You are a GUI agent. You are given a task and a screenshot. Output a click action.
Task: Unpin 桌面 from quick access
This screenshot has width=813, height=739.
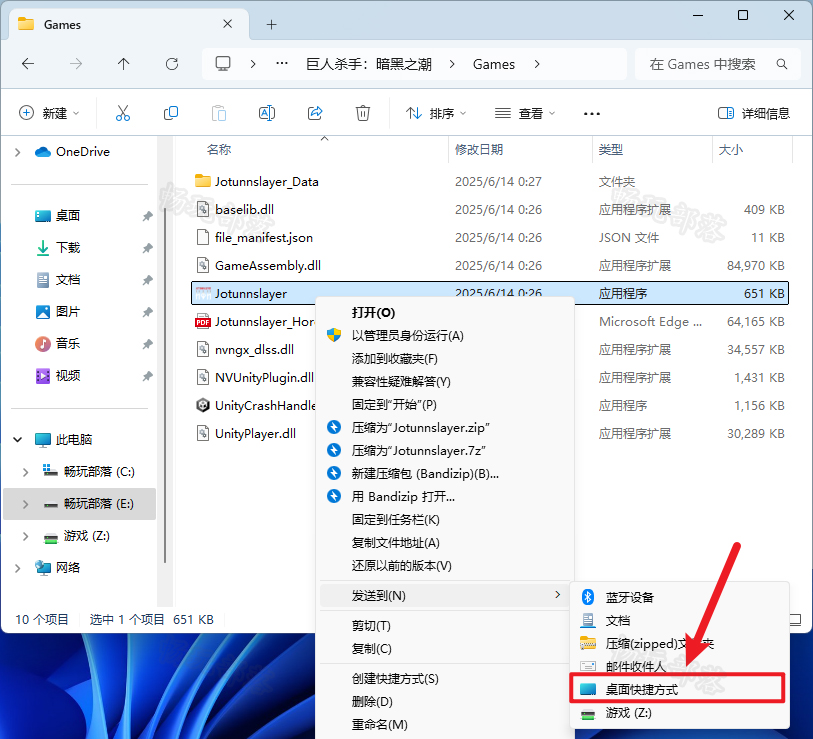tap(148, 216)
